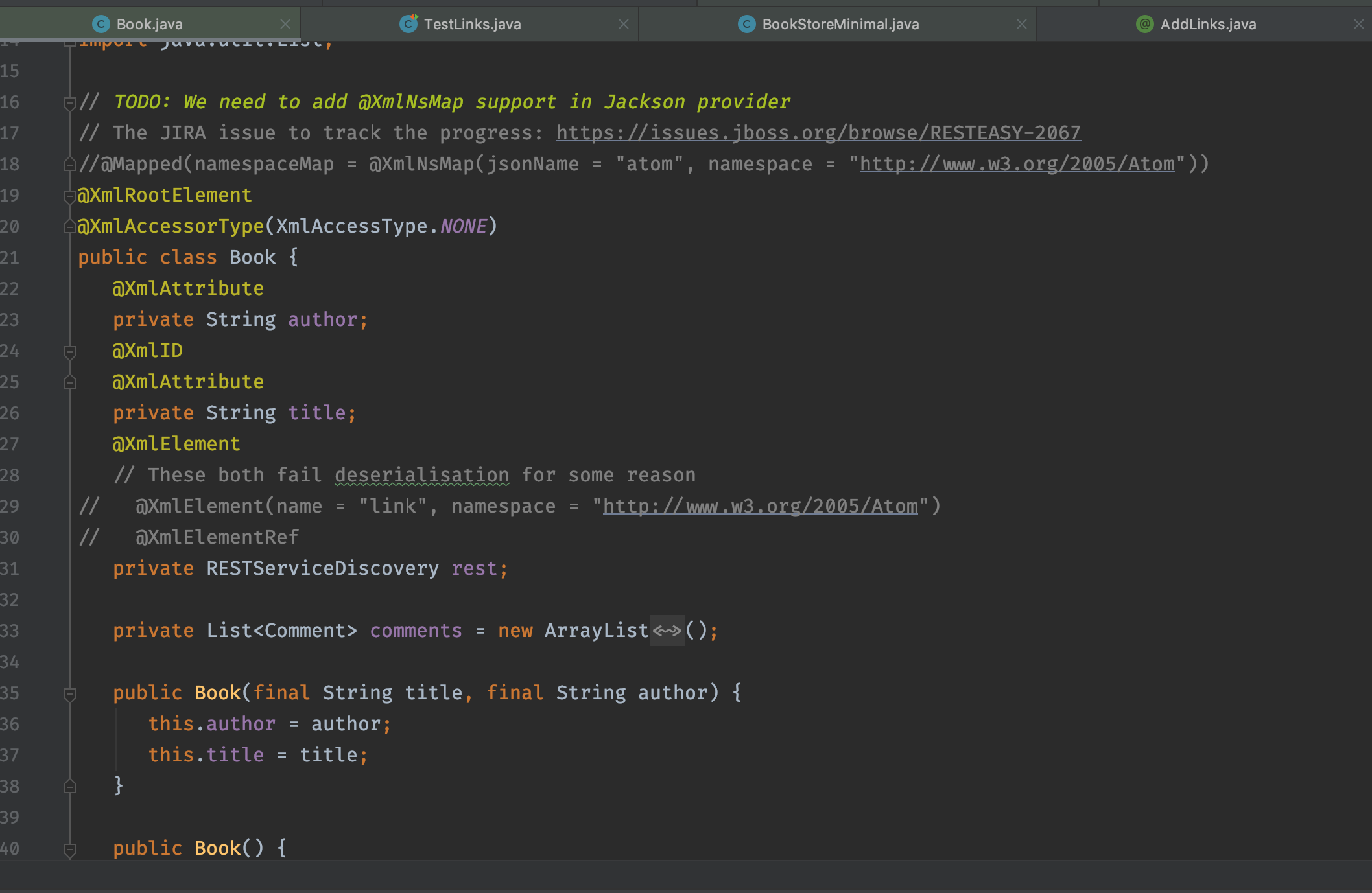Screen dimensions: 1372x893
Task: Open the Atom namespace URL on line 18
Action: pos(1017,164)
